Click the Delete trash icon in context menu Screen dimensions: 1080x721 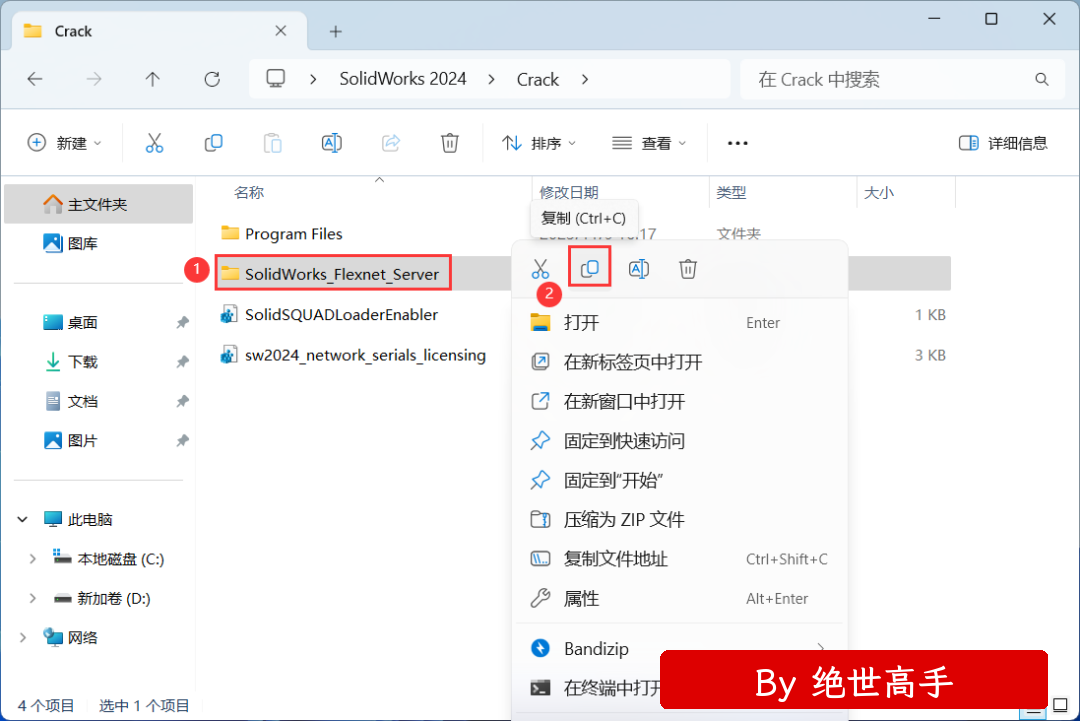point(688,268)
